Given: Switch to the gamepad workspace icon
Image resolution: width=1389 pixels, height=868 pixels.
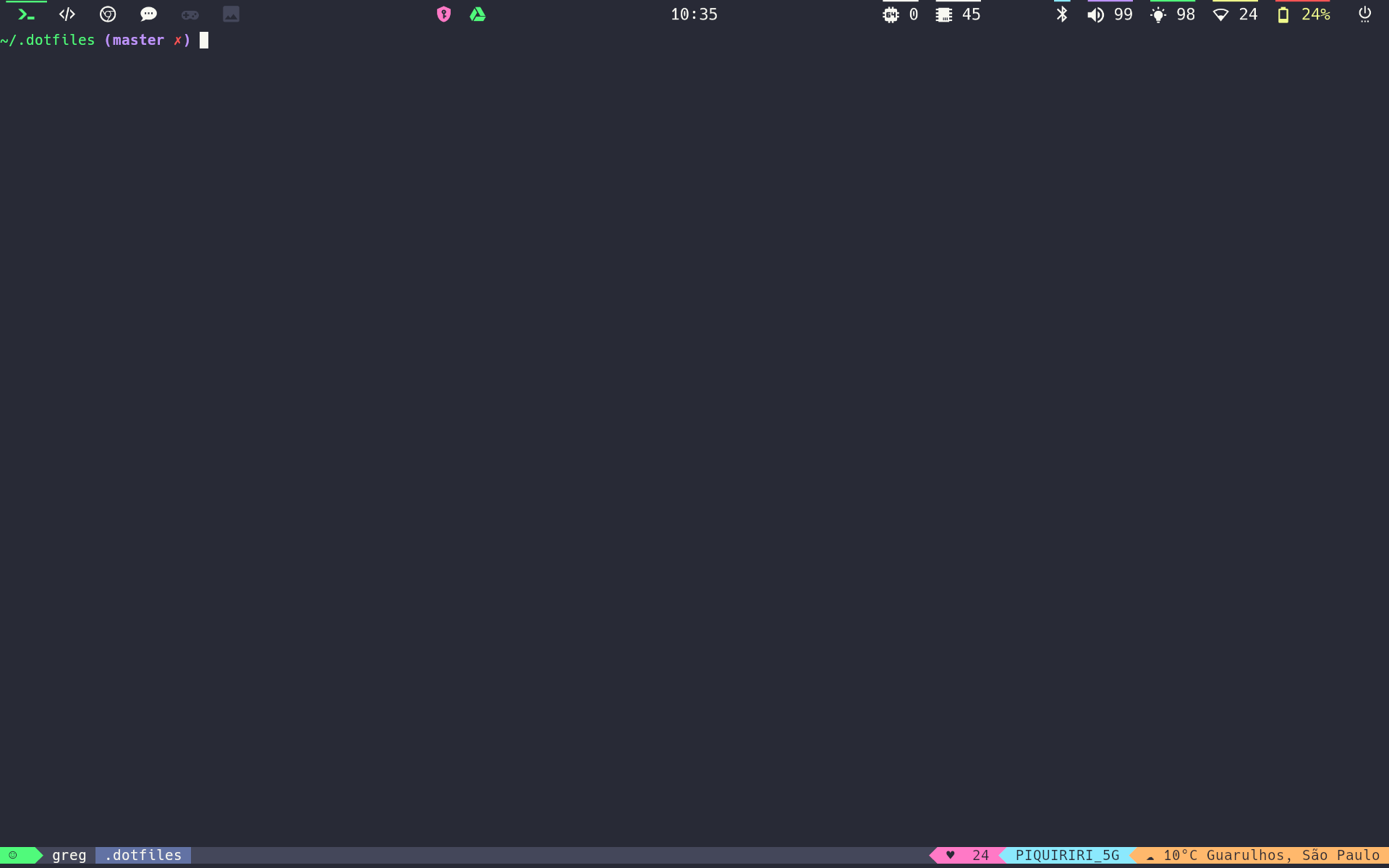Looking at the screenshot, I should [x=190, y=14].
